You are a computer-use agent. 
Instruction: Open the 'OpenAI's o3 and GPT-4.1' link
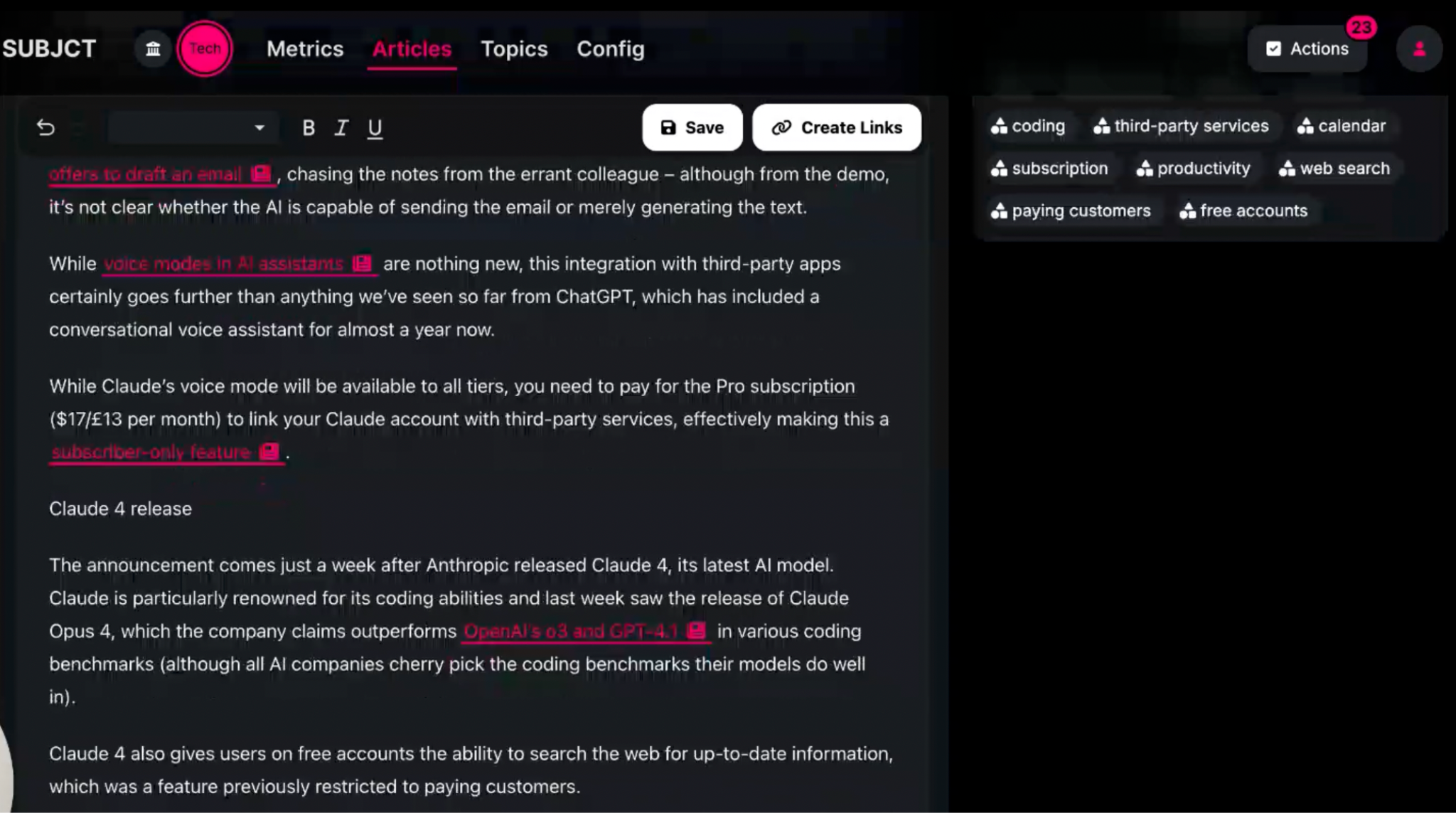(571, 631)
